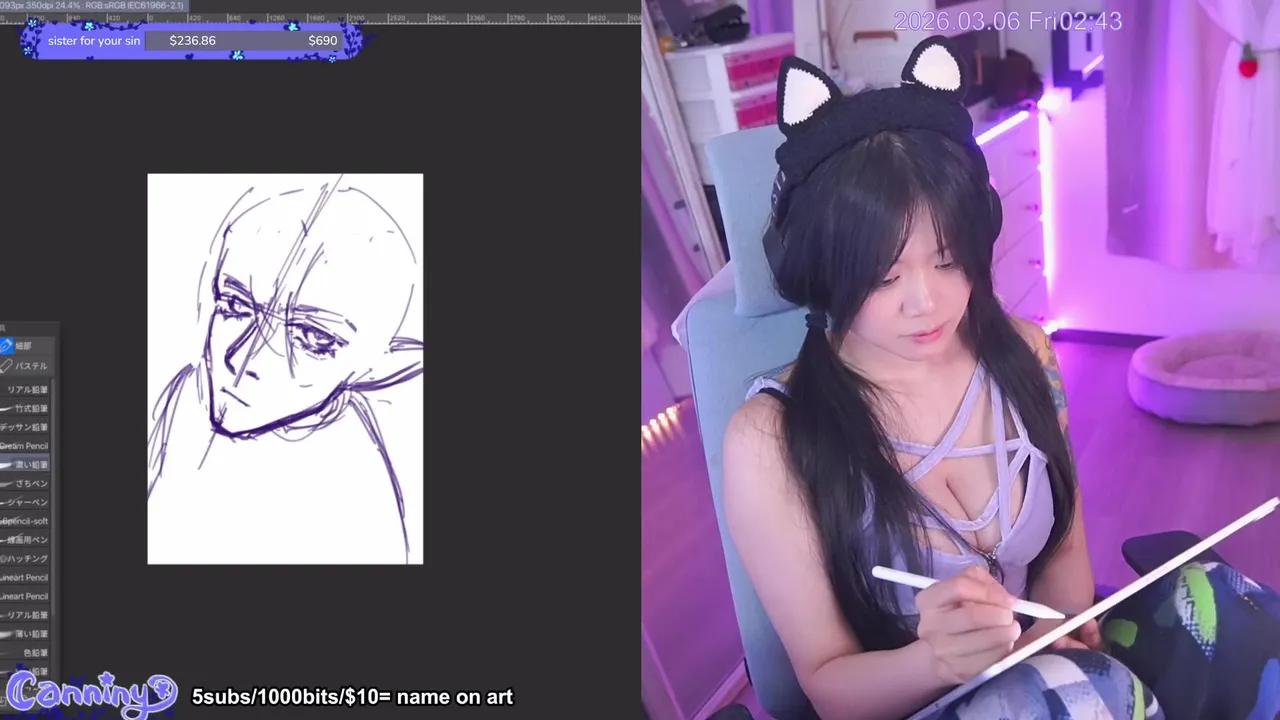The image size is (1280, 720).
Task: Choose the デッサン鉛筆 brush
Action: pyautogui.click(x=25, y=428)
